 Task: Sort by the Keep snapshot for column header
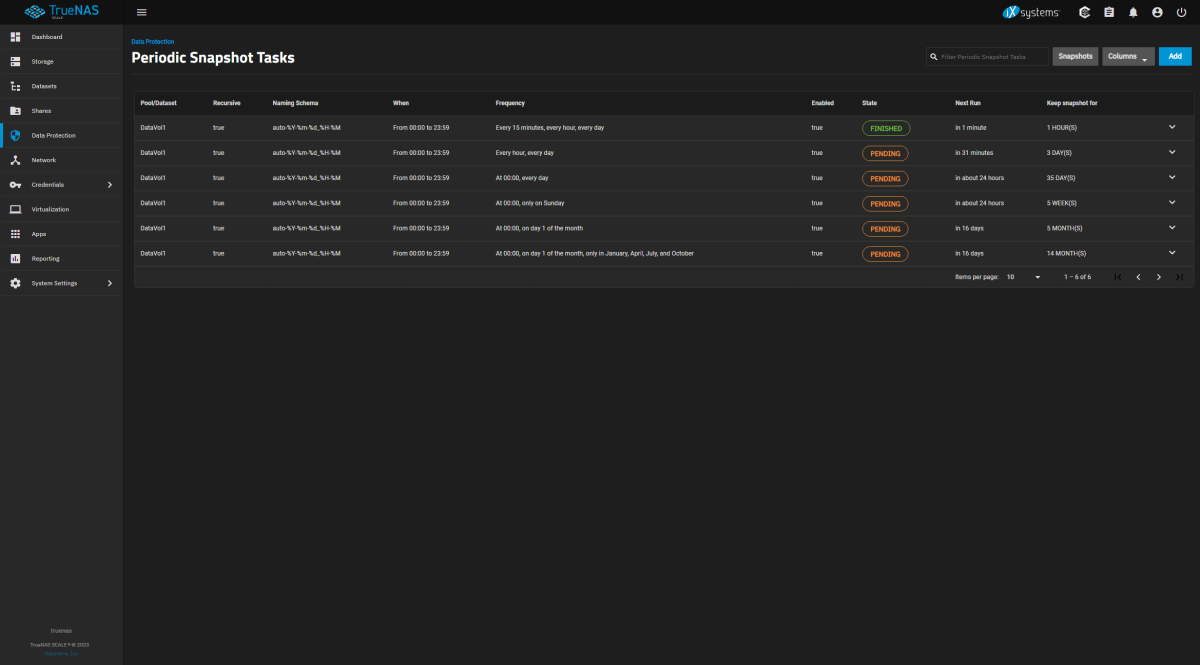point(1072,103)
